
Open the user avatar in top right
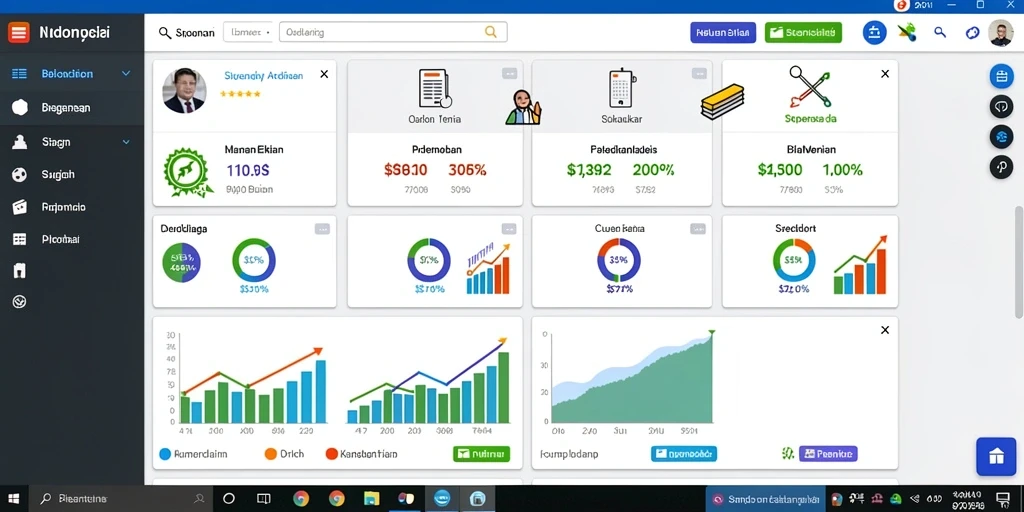tap(1000, 33)
